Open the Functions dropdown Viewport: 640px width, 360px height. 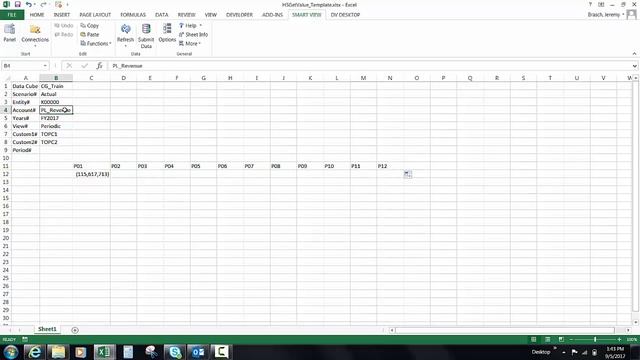click(96, 43)
